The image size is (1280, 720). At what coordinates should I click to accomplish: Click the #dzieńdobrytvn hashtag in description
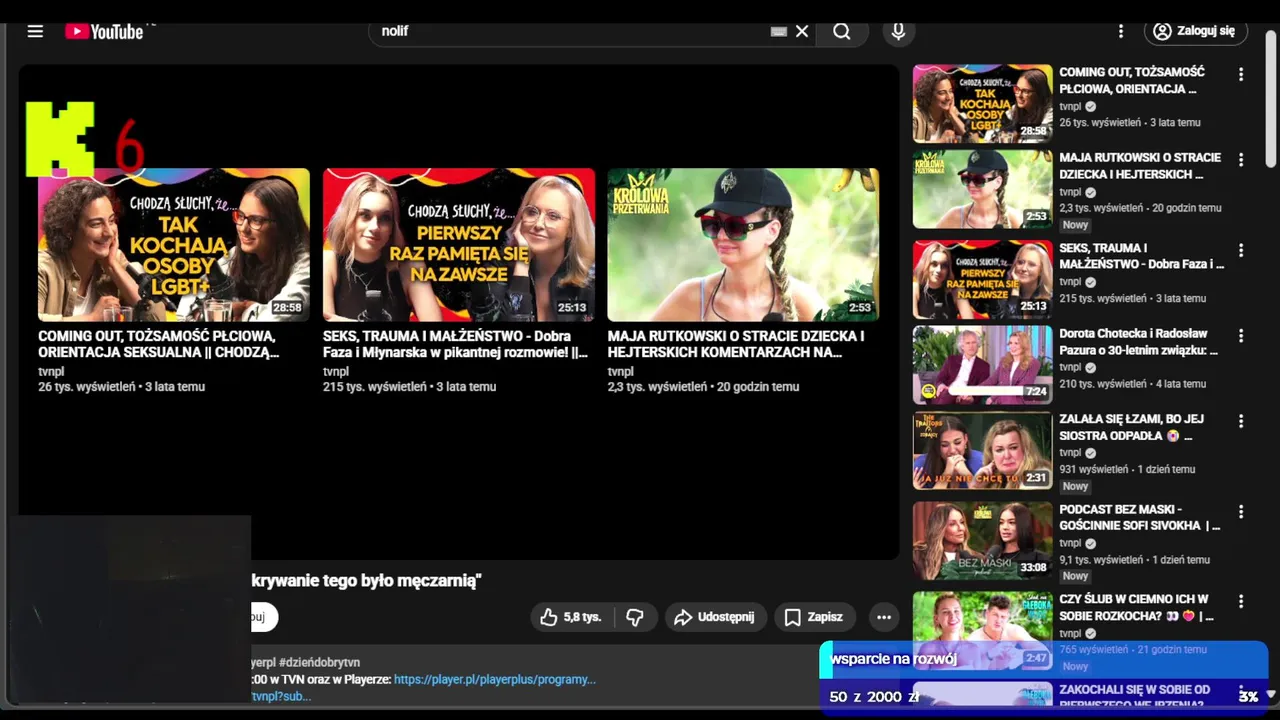coord(320,662)
